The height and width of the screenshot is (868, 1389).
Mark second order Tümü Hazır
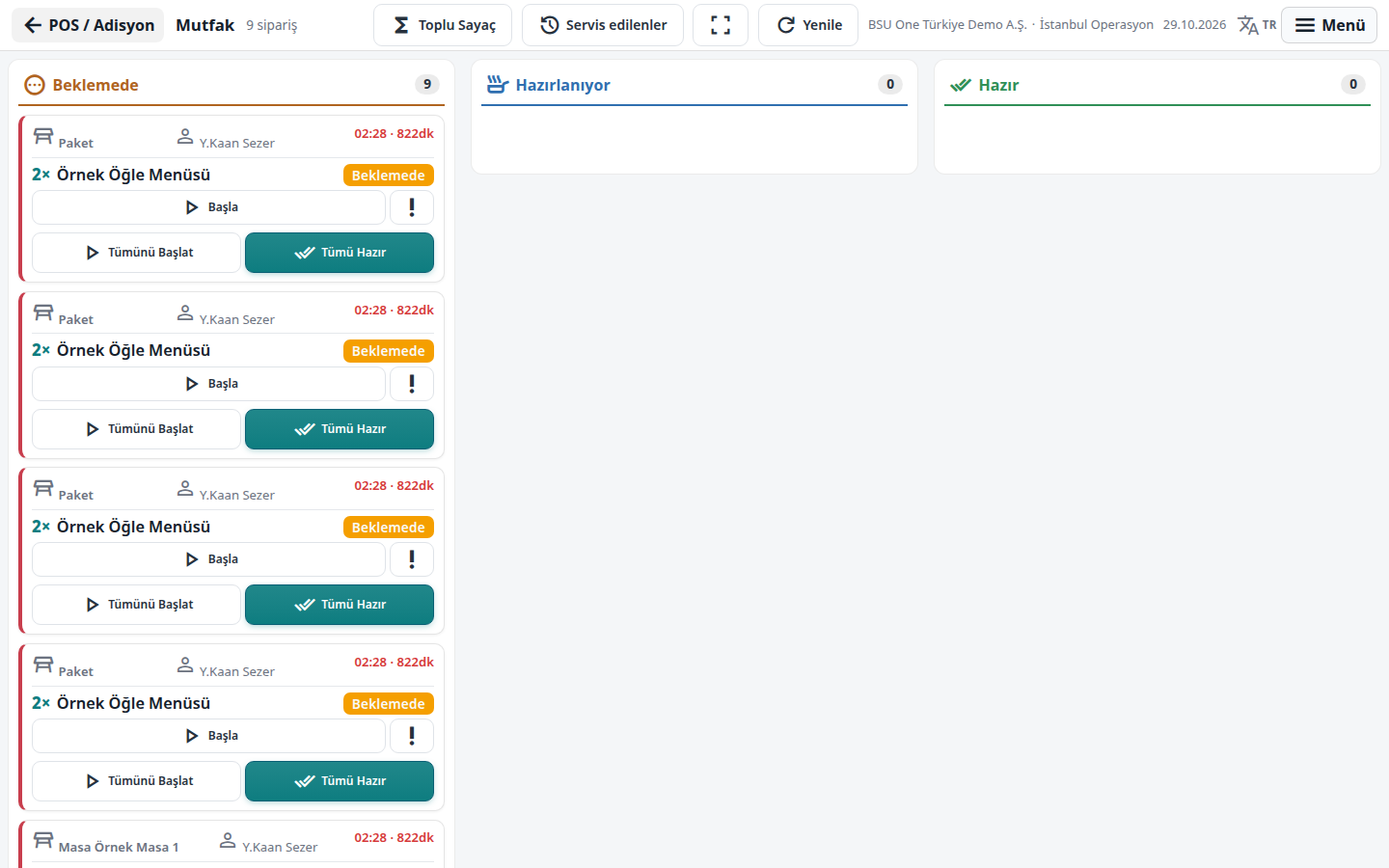pyautogui.click(x=340, y=429)
